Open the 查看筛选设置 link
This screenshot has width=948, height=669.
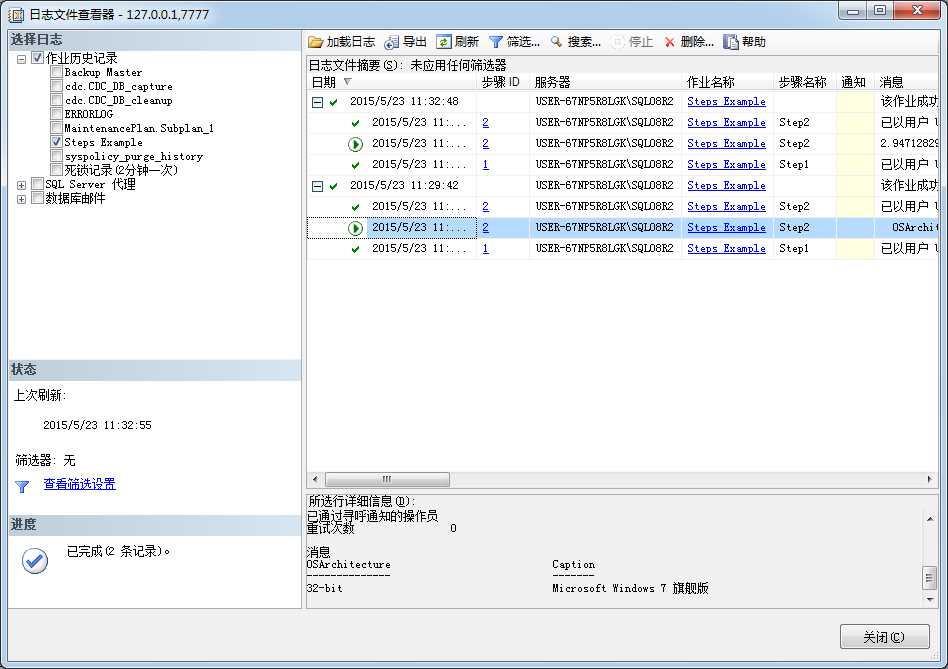tap(79, 484)
